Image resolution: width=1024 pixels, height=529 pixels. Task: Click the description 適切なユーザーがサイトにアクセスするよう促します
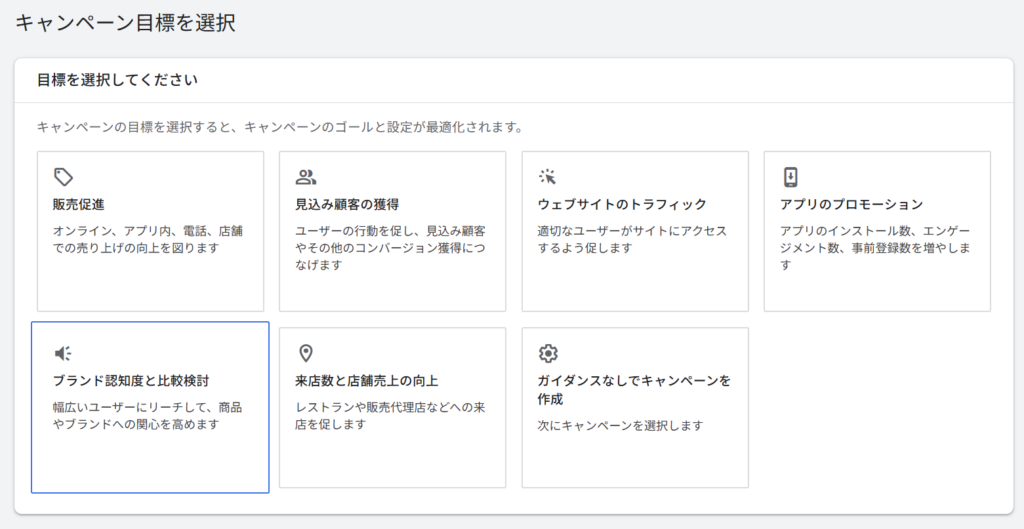(x=632, y=239)
